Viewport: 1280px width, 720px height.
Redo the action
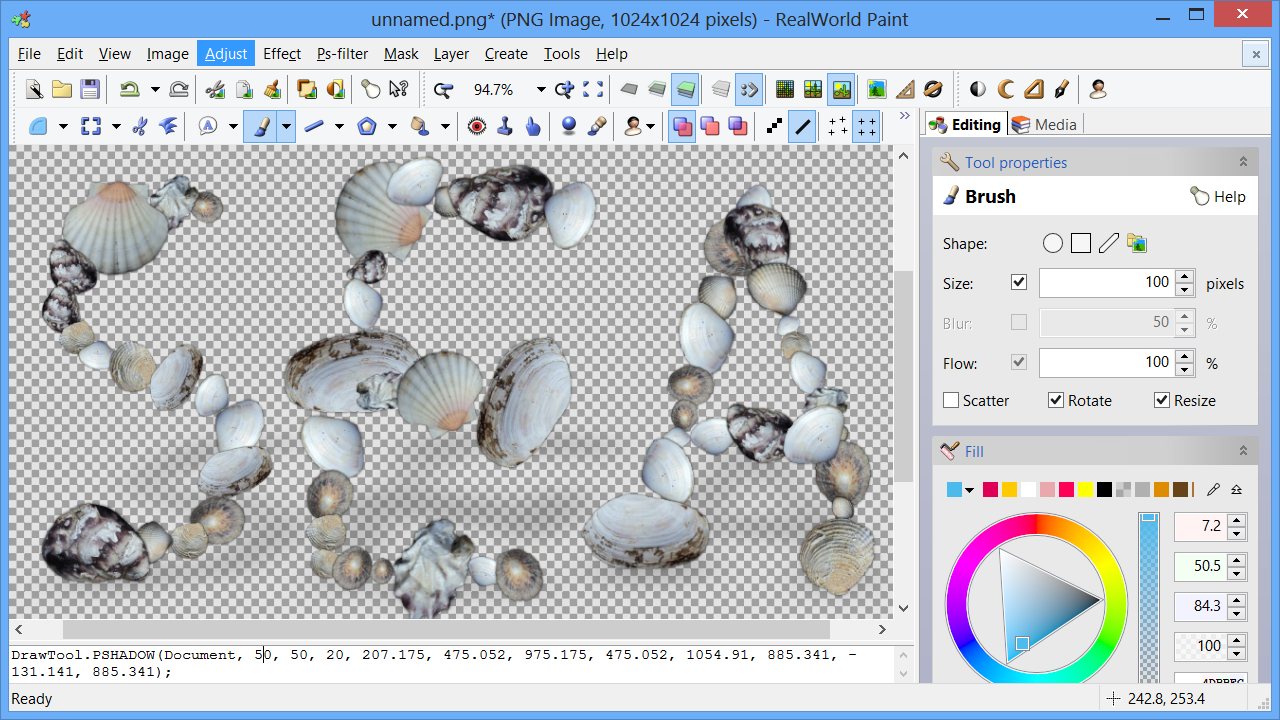click(179, 89)
